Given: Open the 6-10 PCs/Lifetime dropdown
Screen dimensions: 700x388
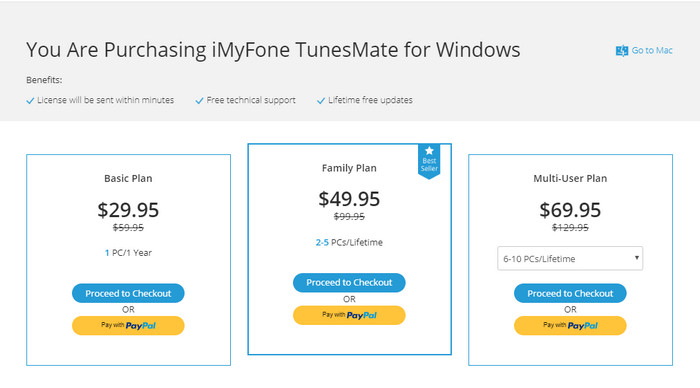Looking at the screenshot, I should [570, 259].
